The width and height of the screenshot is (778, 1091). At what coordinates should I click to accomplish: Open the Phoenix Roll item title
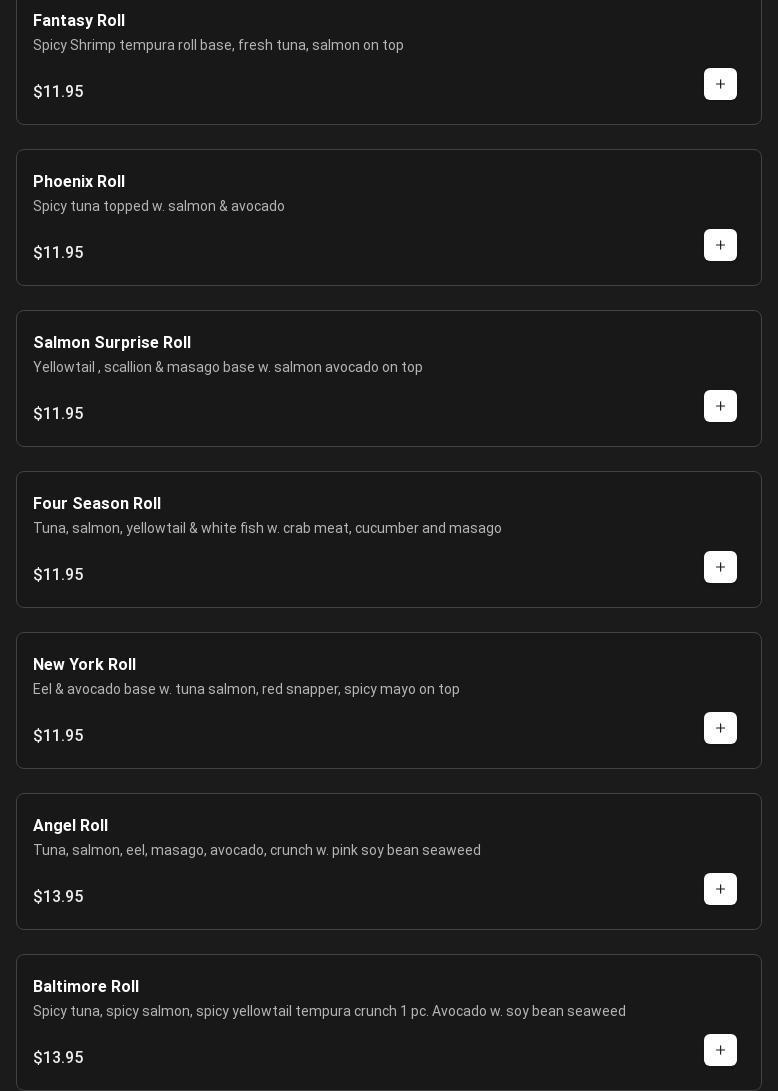click(79, 181)
